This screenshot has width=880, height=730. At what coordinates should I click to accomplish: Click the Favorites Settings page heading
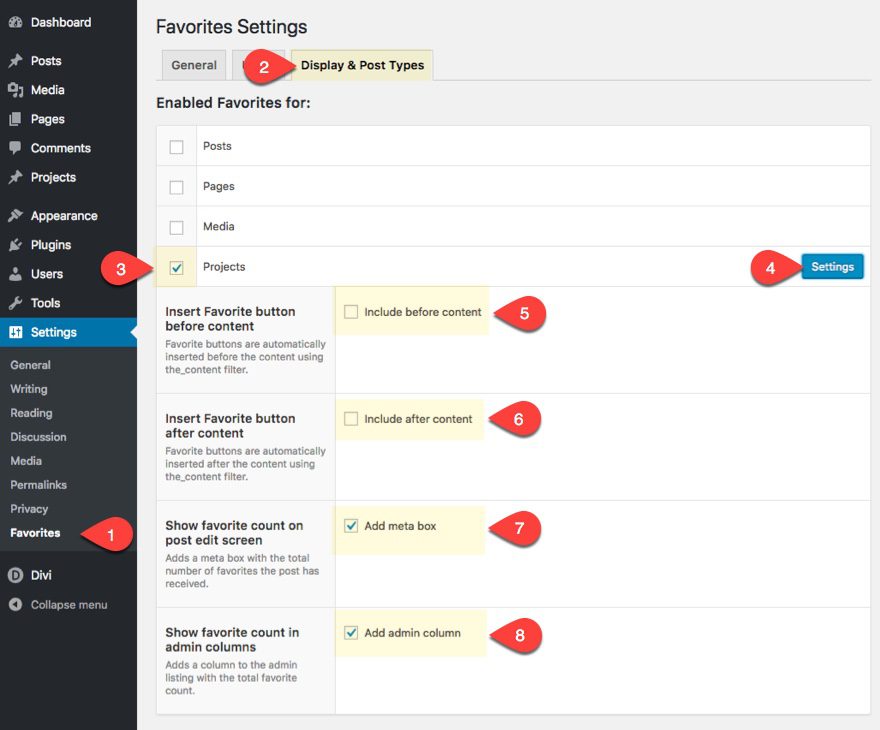(231, 27)
